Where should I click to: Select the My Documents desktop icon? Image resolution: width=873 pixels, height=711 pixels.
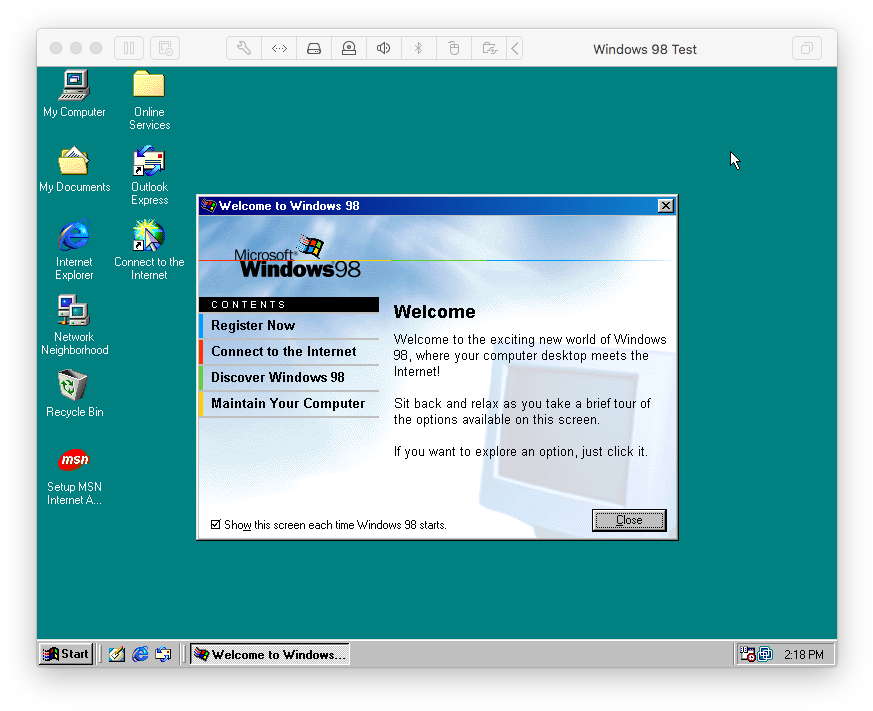[x=75, y=169]
